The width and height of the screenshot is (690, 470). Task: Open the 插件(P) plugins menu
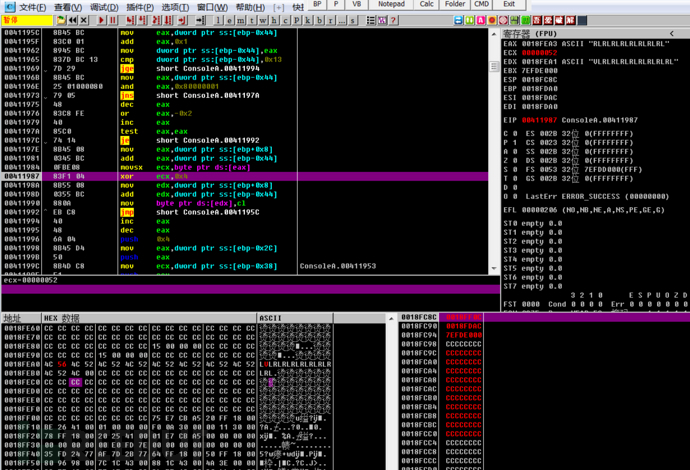(140, 6)
